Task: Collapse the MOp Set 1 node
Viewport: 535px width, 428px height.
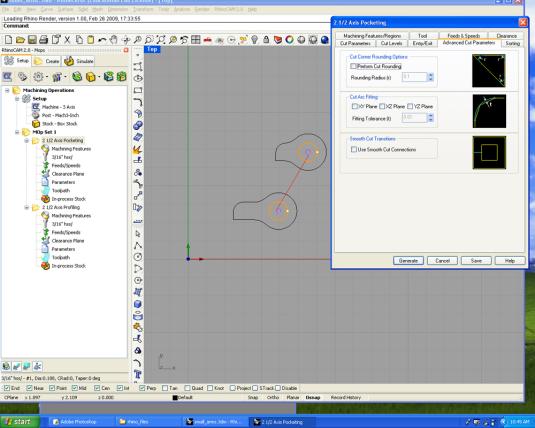Action: (17, 132)
